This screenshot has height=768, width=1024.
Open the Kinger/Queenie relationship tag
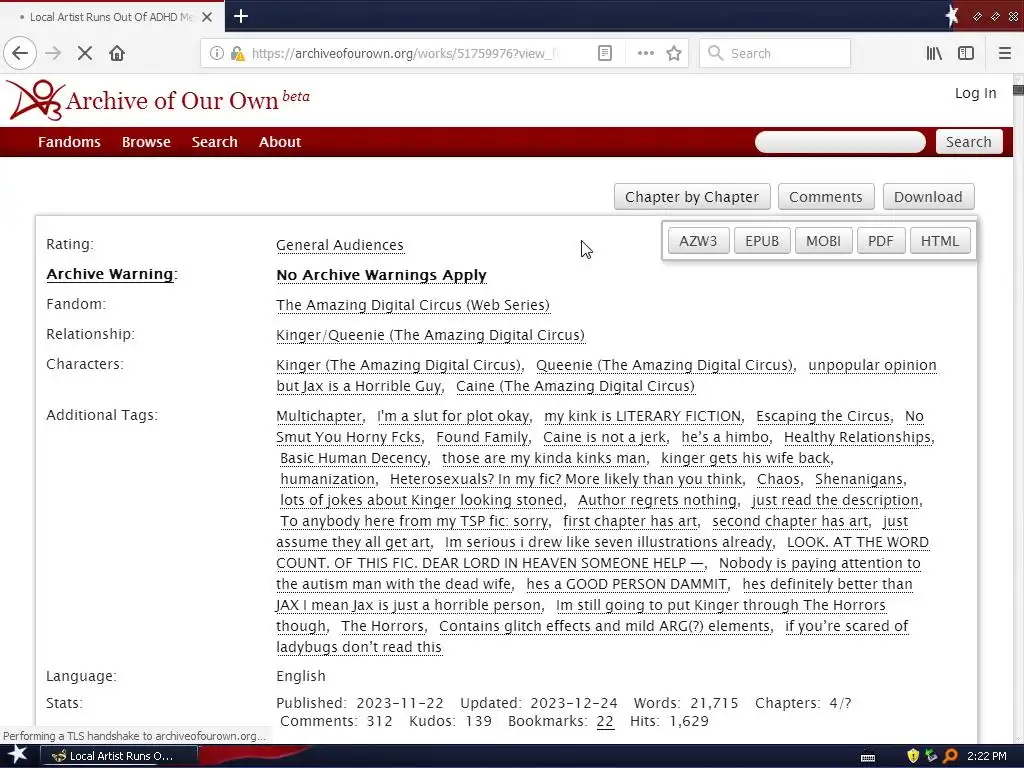click(x=430, y=335)
